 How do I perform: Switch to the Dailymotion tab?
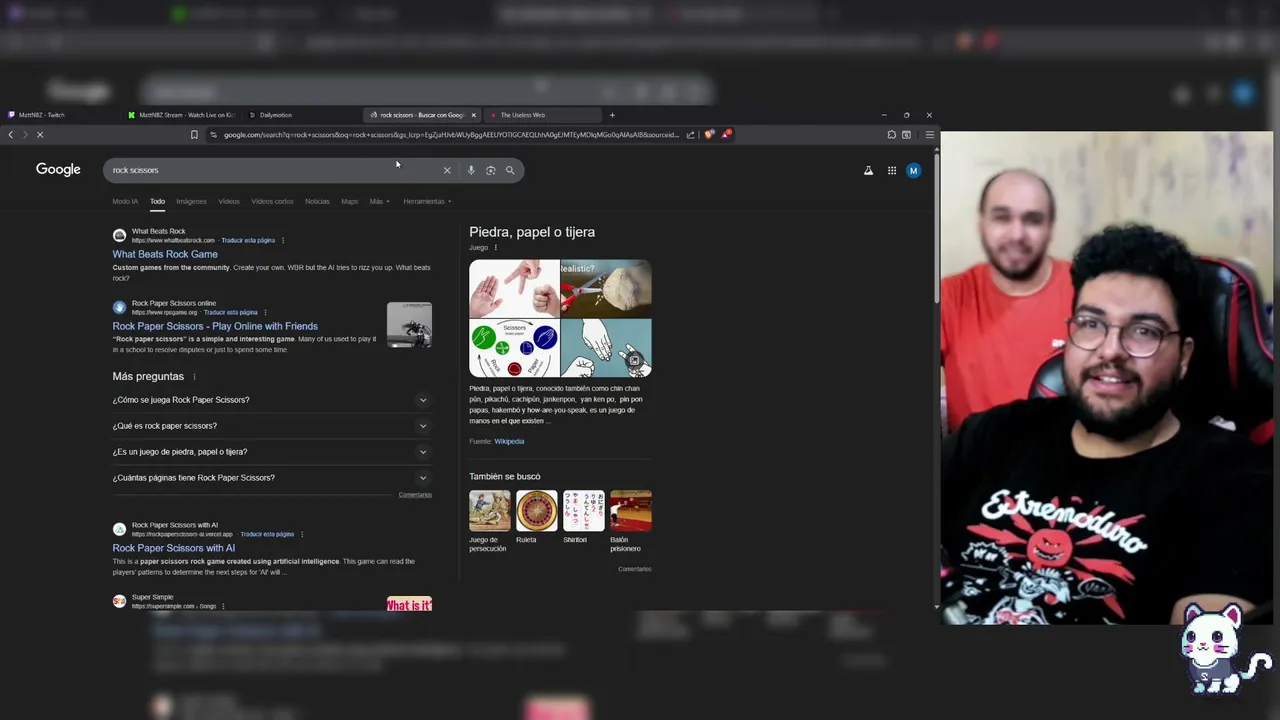point(302,115)
